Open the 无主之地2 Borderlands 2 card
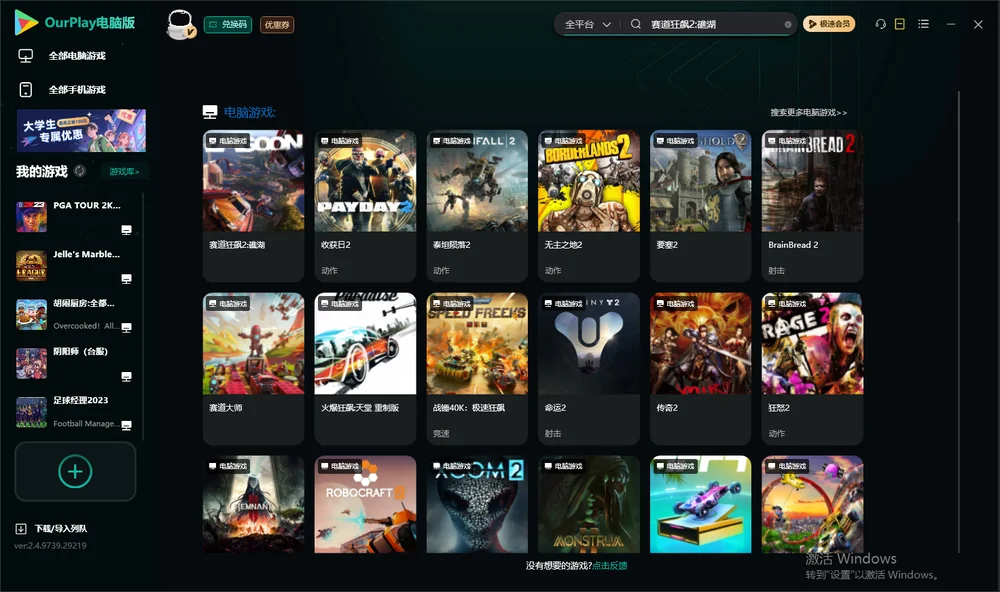1000x592 pixels. tap(589, 205)
